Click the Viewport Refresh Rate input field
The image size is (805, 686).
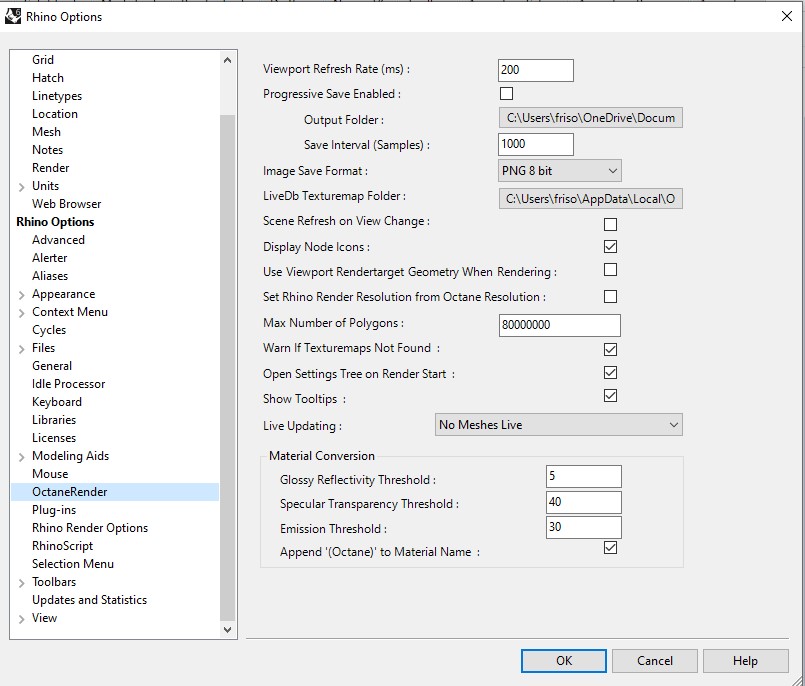point(535,70)
